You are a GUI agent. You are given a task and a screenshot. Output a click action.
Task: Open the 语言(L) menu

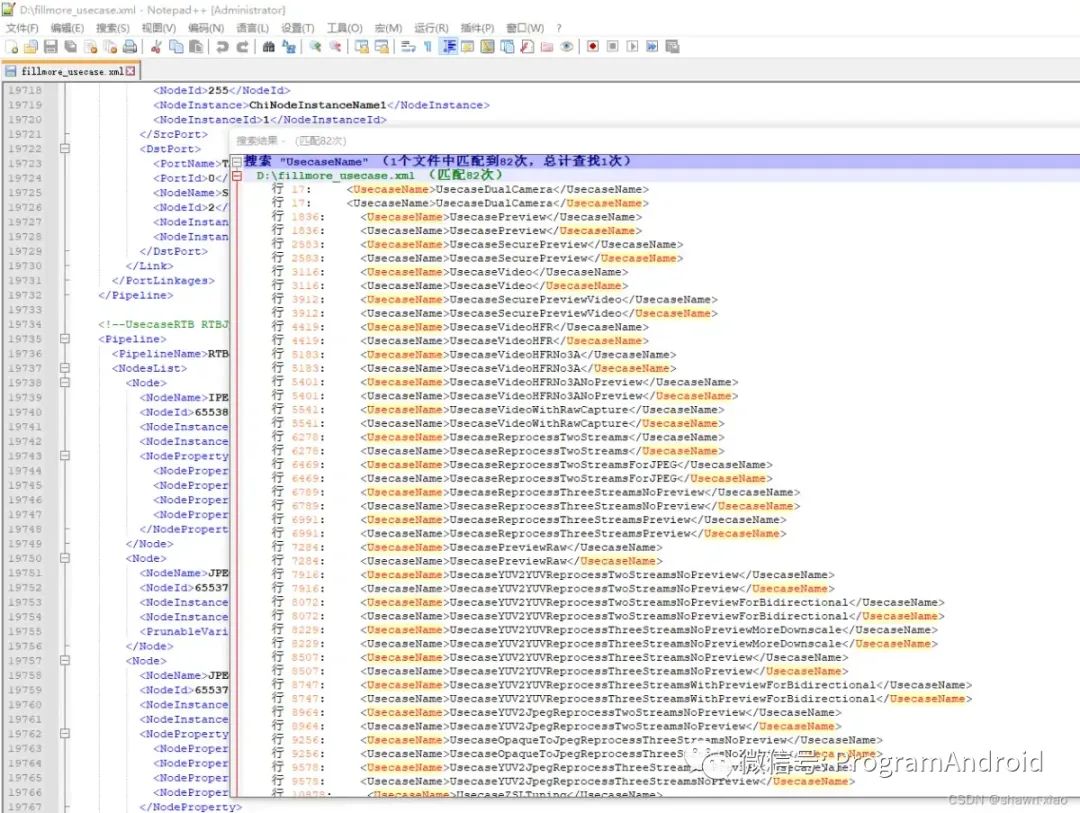pos(252,28)
